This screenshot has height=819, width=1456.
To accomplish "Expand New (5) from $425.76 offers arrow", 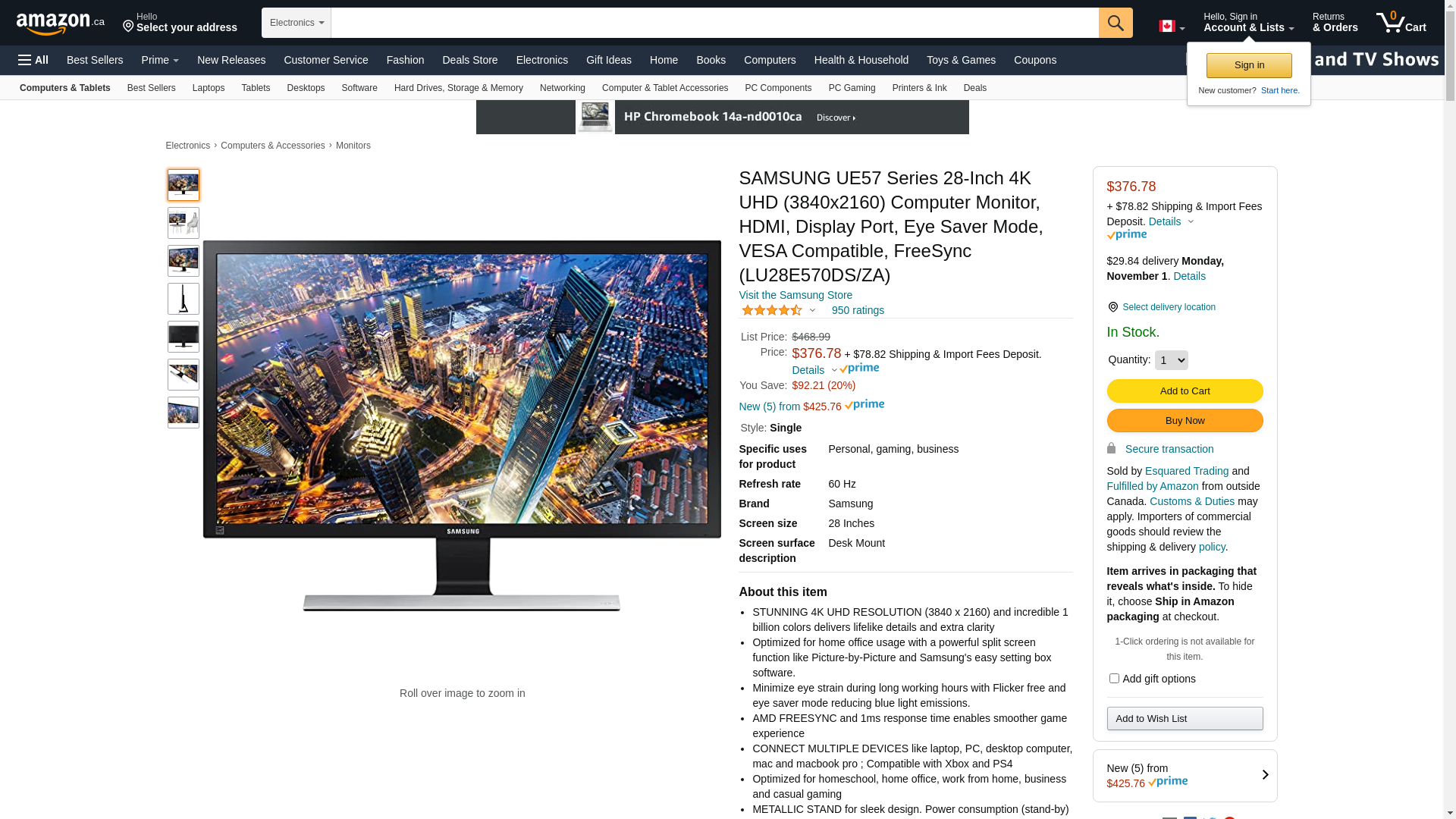I will 1264,775.
